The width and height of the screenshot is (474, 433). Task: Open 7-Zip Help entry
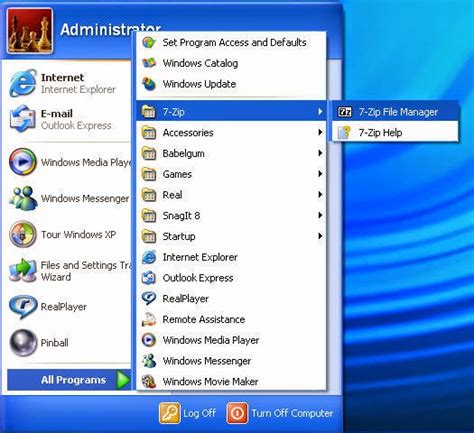point(395,132)
